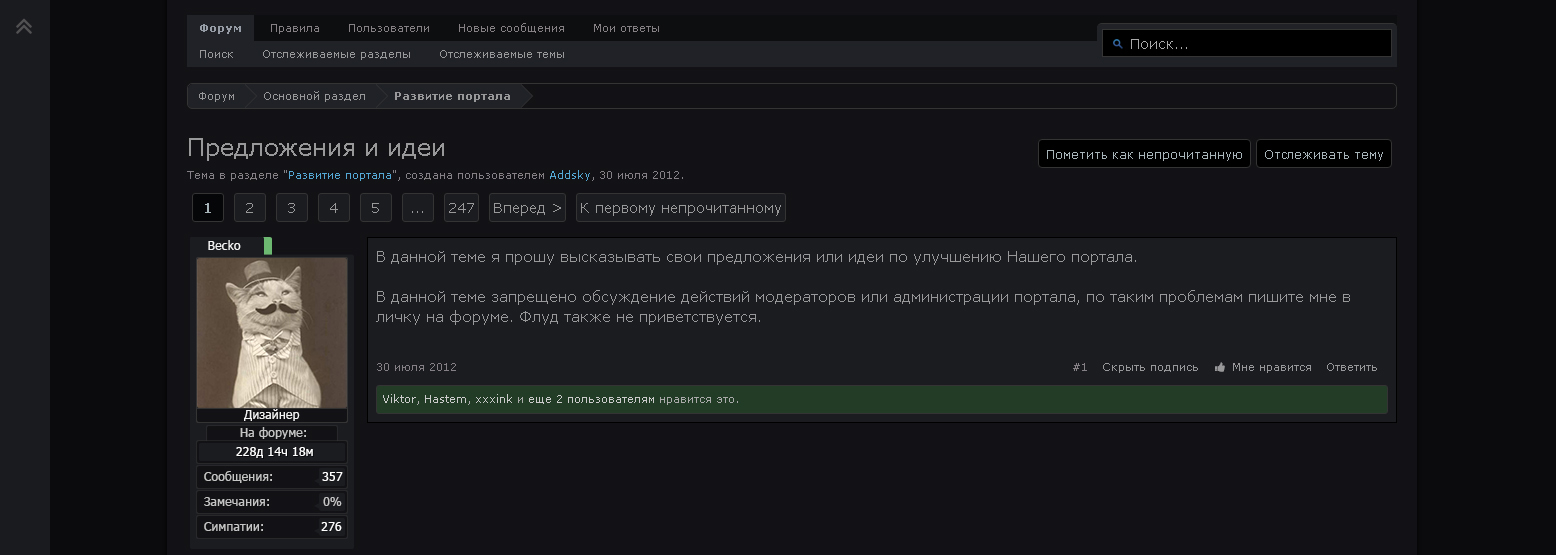Click Отслеживать тему button
Viewport: 1556px width, 555px height.
[x=1323, y=154]
